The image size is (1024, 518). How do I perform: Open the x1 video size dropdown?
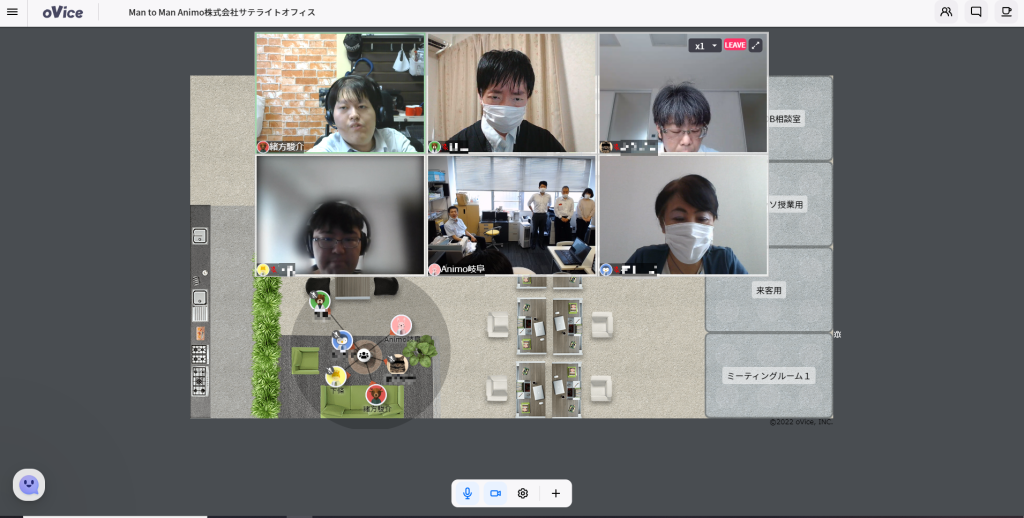click(705, 46)
